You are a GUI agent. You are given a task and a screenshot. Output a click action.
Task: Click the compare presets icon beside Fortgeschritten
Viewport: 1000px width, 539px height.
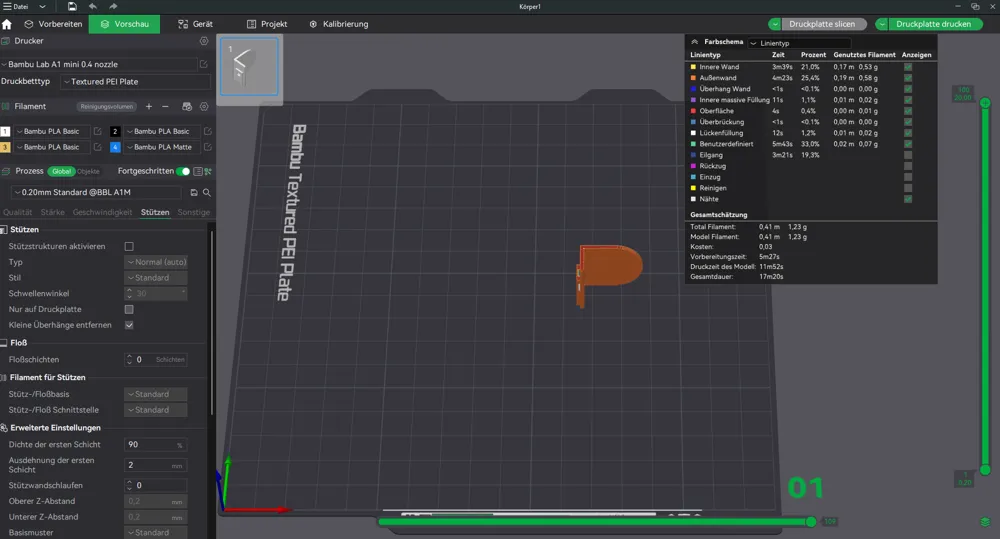coord(208,172)
